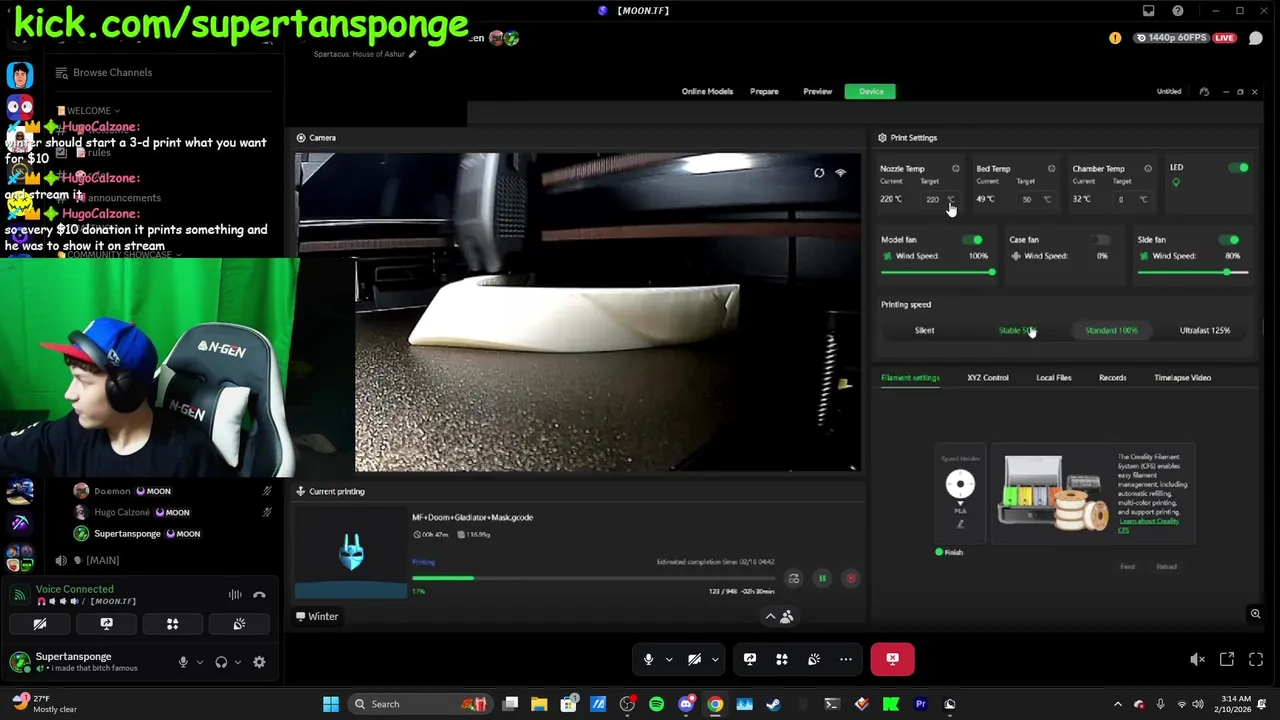Expand input device arrow beside user mic
The width and height of the screenshot is (1280, 720).
tap(199, 662)
